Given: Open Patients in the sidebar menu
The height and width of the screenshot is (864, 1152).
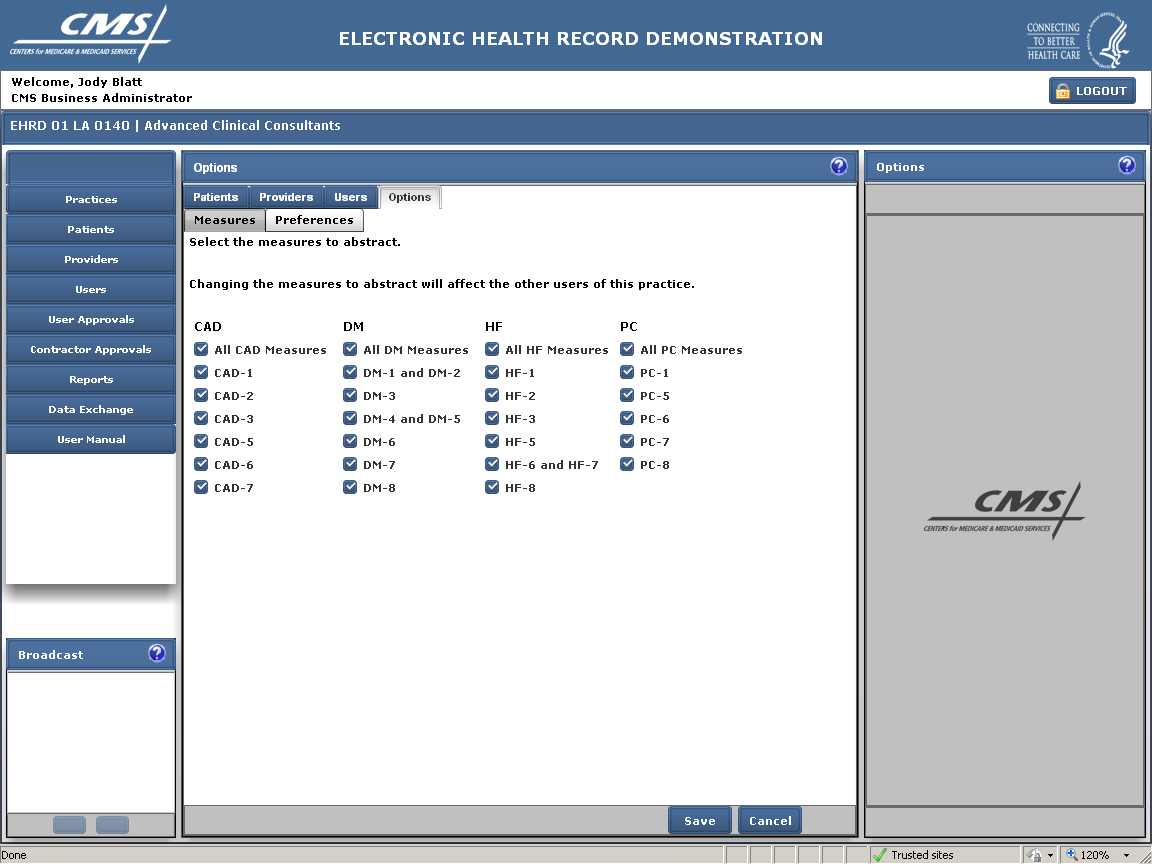Looking at the screenshot, I should tap(91, 229).
